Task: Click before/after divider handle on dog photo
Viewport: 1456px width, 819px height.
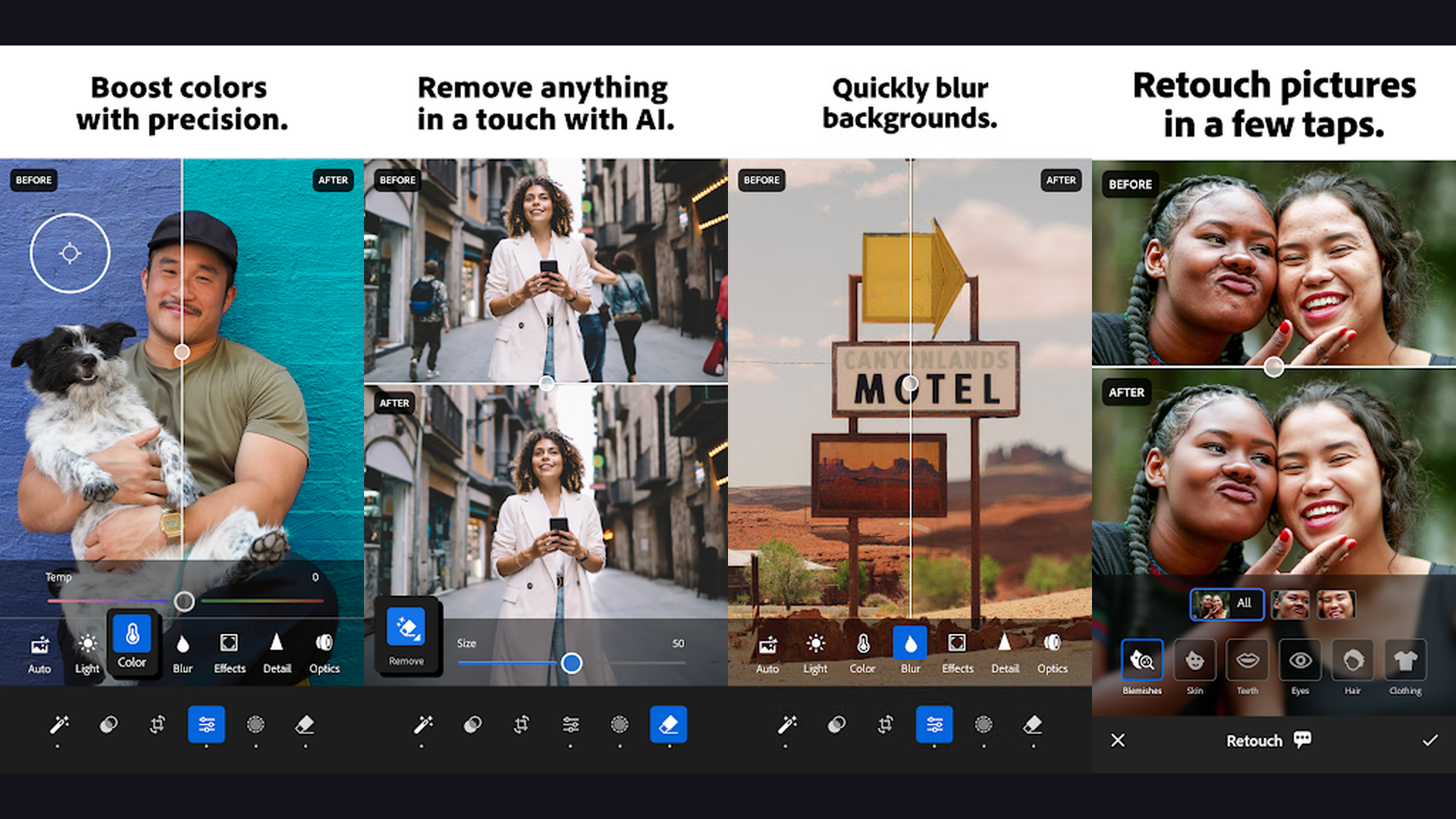Action: pos(182,352)
